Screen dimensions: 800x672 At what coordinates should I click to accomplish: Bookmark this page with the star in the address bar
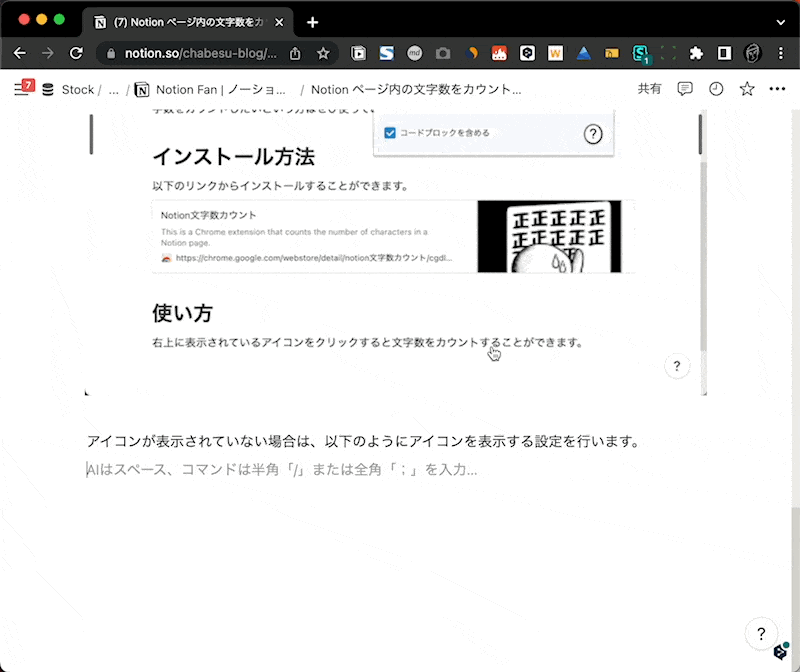pyautogui.click(x=323, y=53)
